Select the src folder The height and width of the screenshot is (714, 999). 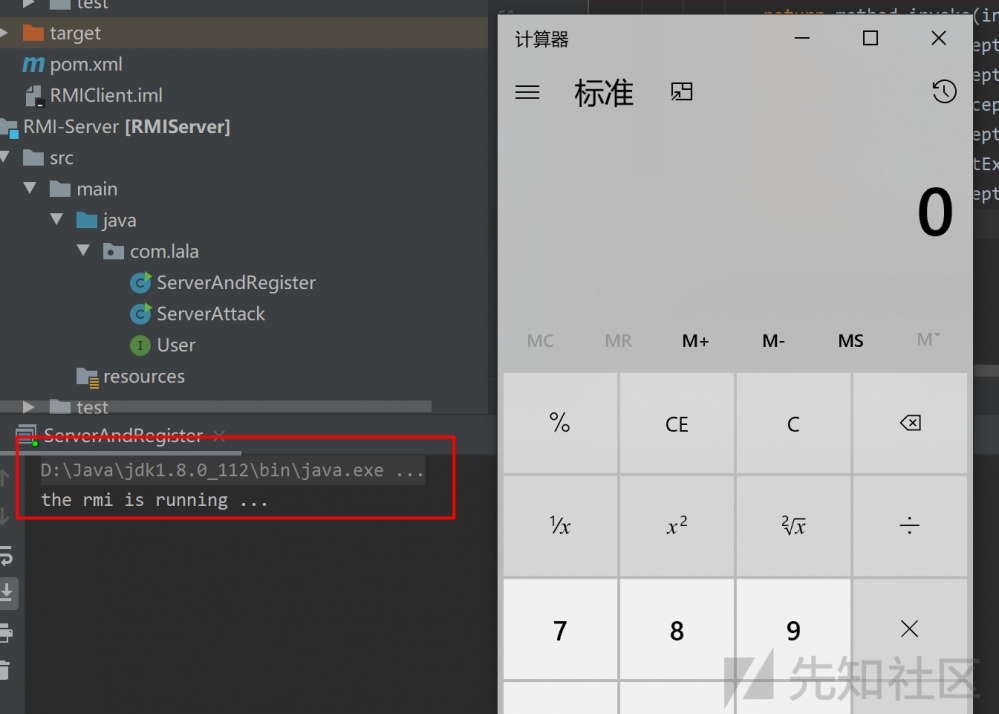pos(61,158)
